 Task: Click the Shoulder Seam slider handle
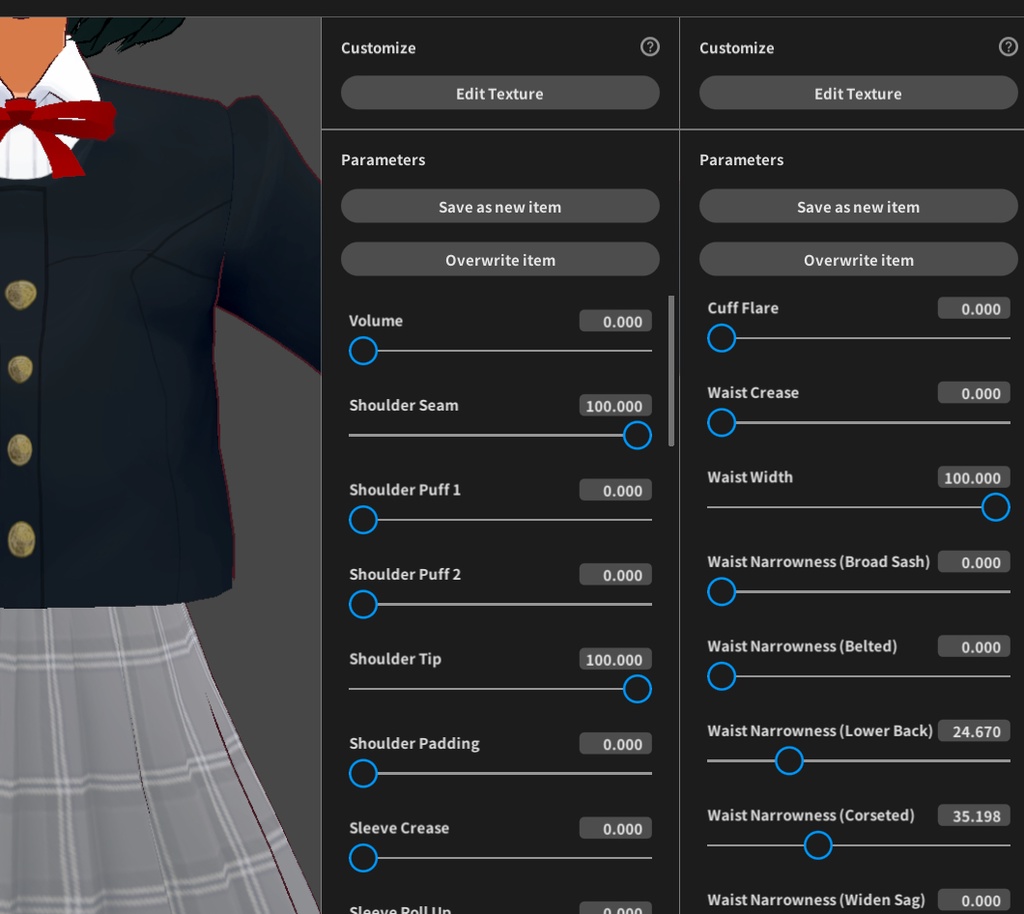[x=637, y=436]
